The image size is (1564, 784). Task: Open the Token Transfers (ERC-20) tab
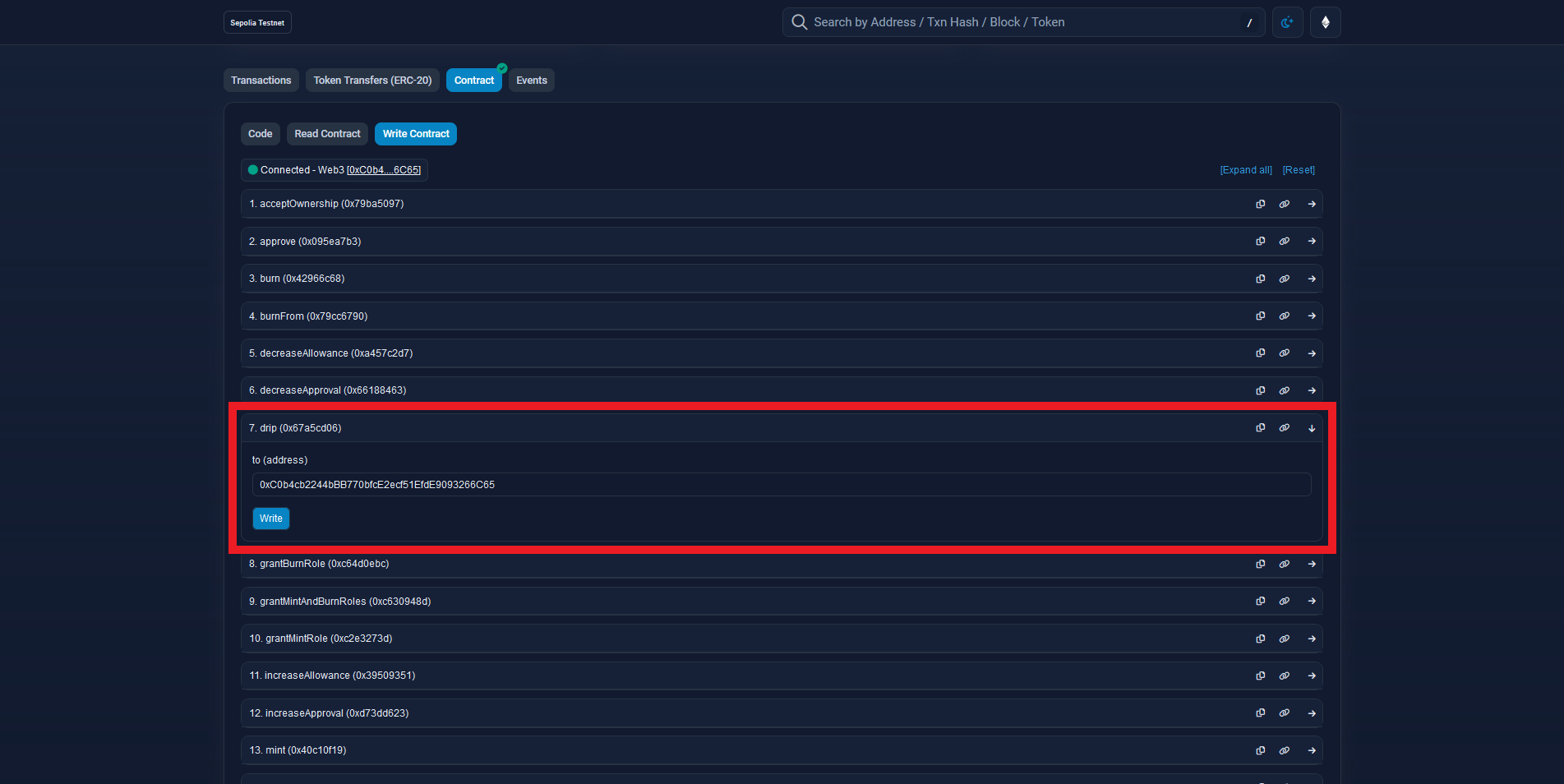point(372,81)
